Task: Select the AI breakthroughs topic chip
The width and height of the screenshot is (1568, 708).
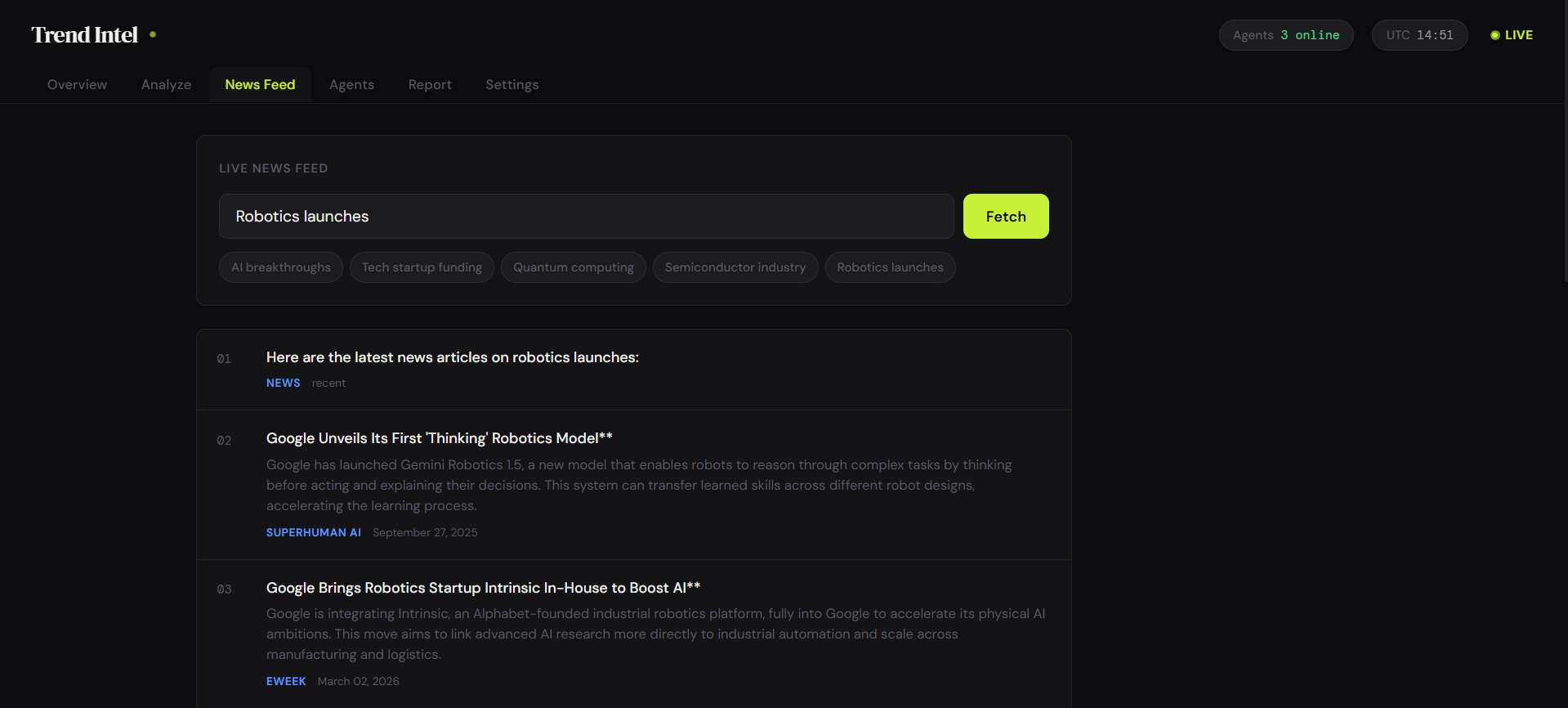Action: point(281,267)
